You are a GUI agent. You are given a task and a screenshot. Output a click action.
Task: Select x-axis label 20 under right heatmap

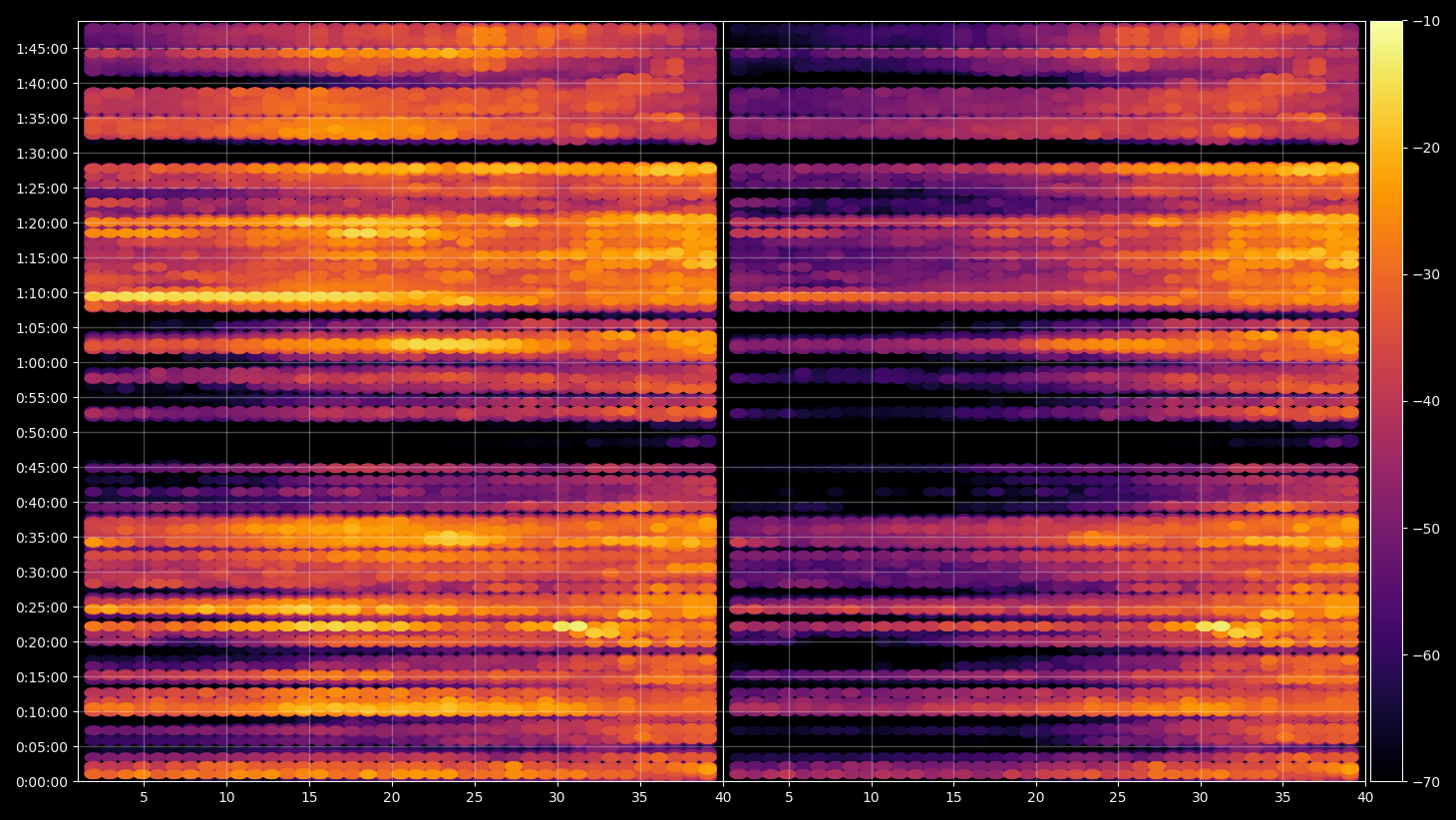click(1037, 798)
